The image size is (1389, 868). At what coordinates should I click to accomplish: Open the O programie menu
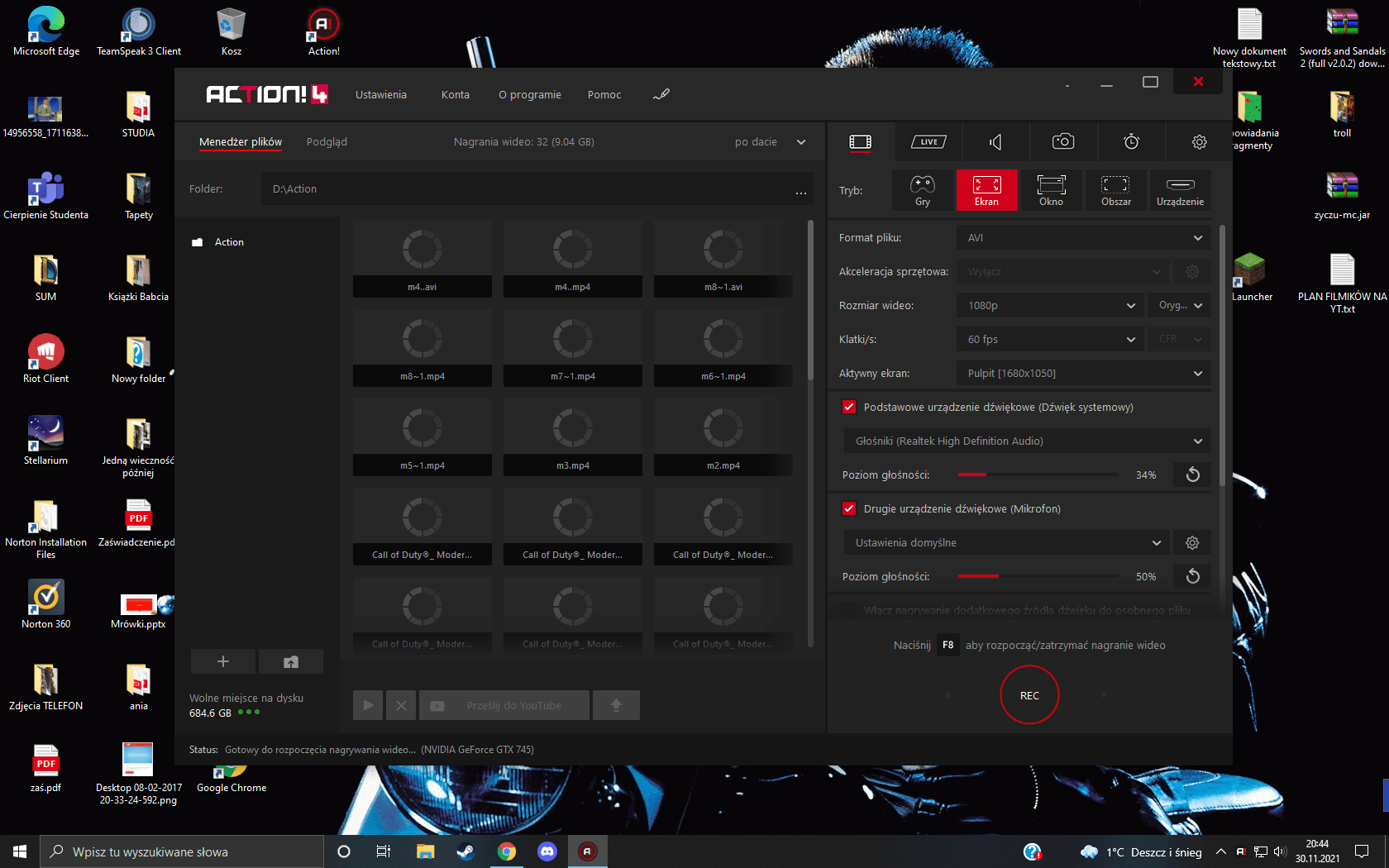coord(530,95)
